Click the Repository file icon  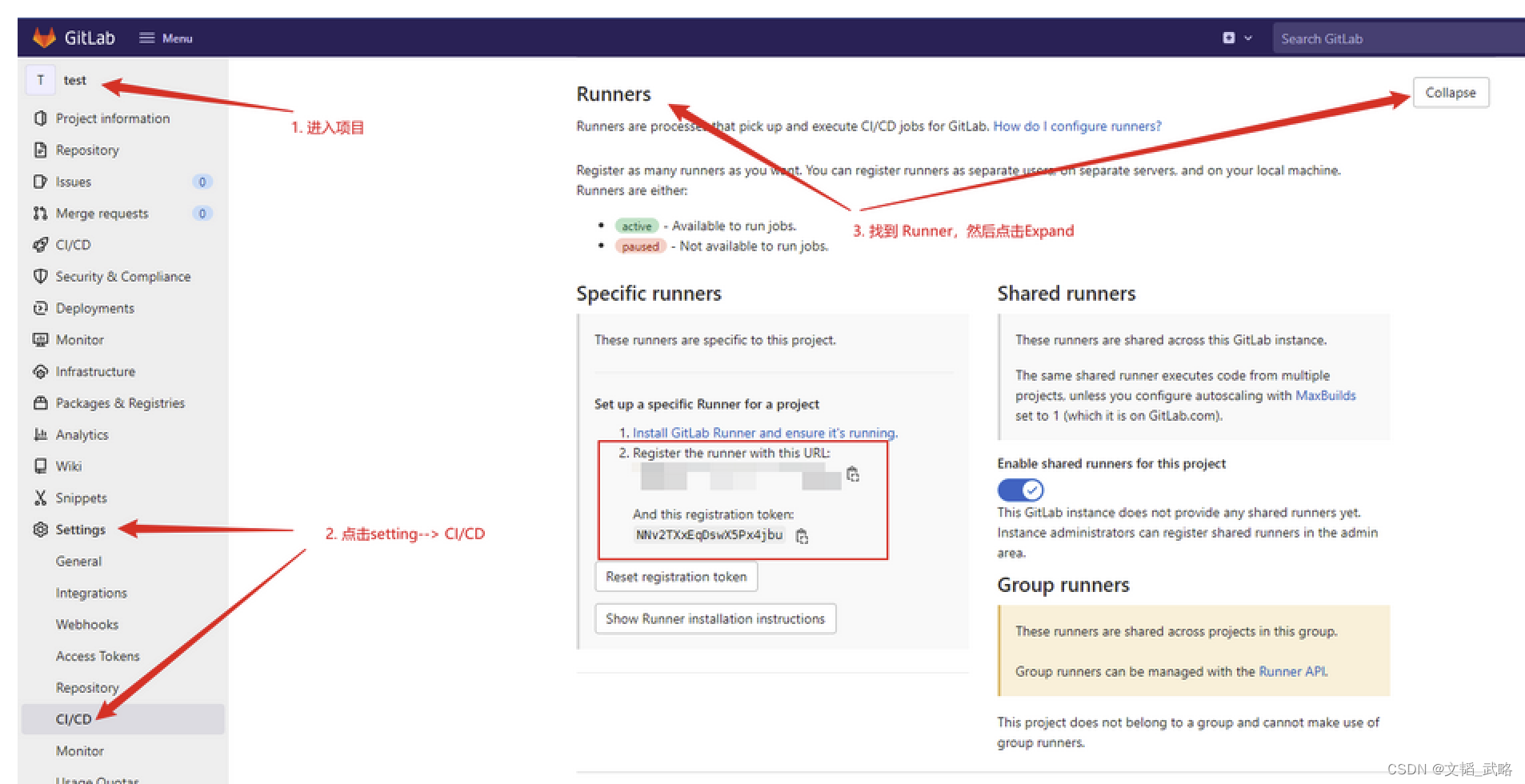[40, 150]
